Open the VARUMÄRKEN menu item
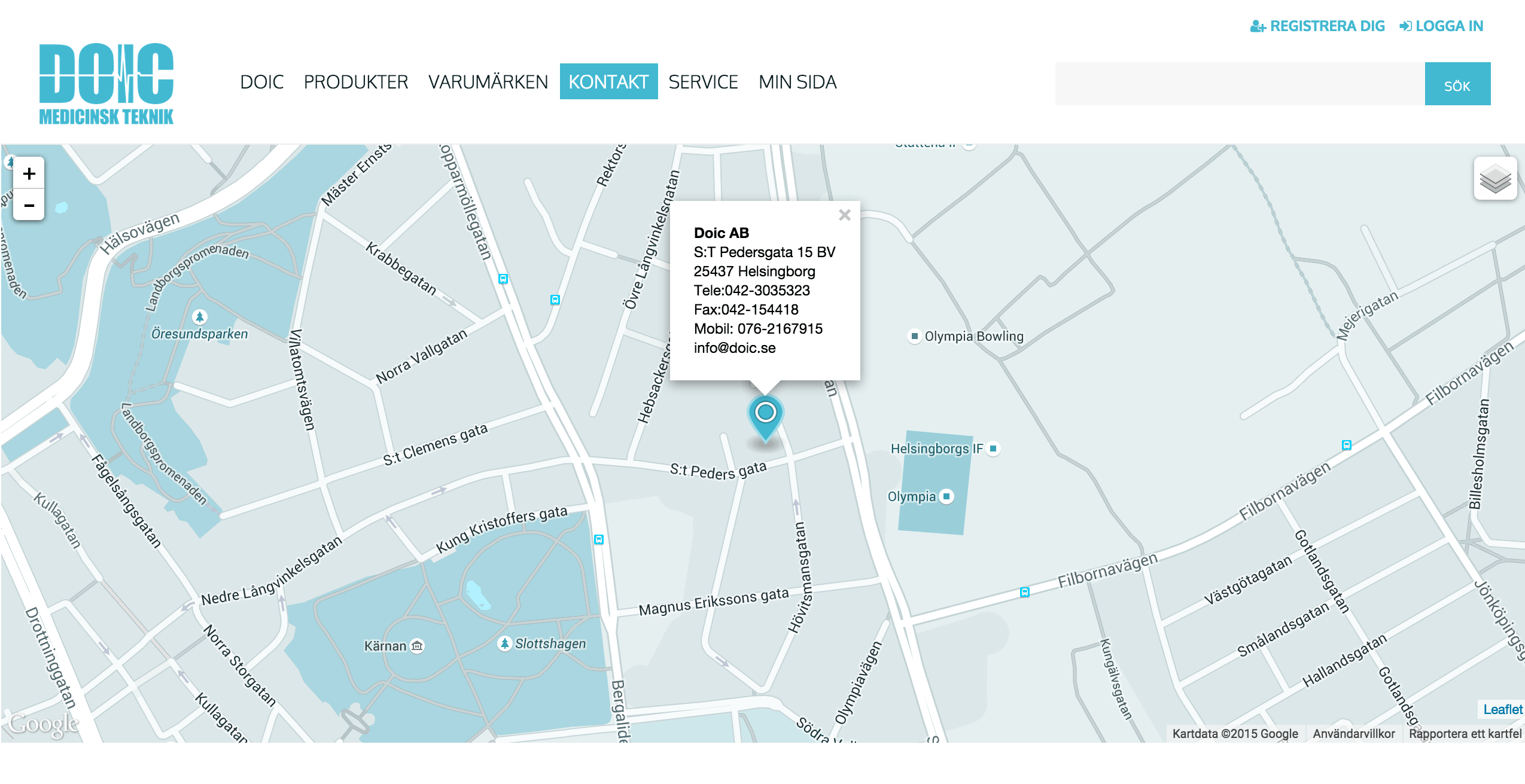1525x784 pixels. pos(488,82)
